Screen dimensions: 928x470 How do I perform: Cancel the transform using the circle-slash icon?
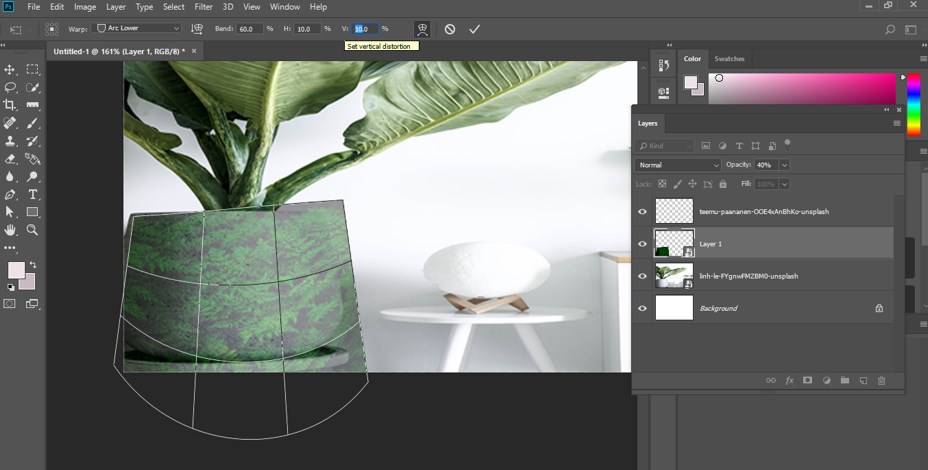click(450, 29)
